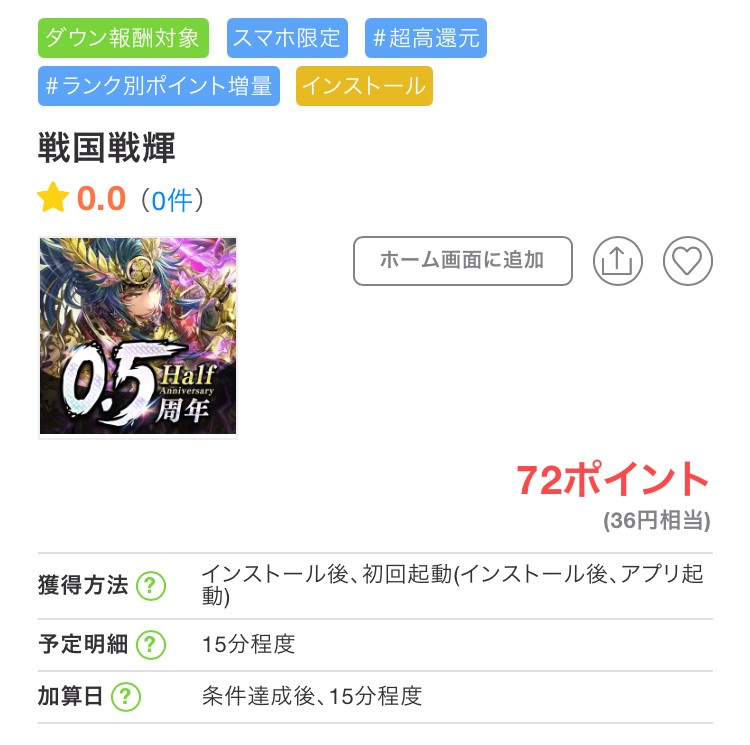Click the yellow rating star icon

(x=53, y=197)
